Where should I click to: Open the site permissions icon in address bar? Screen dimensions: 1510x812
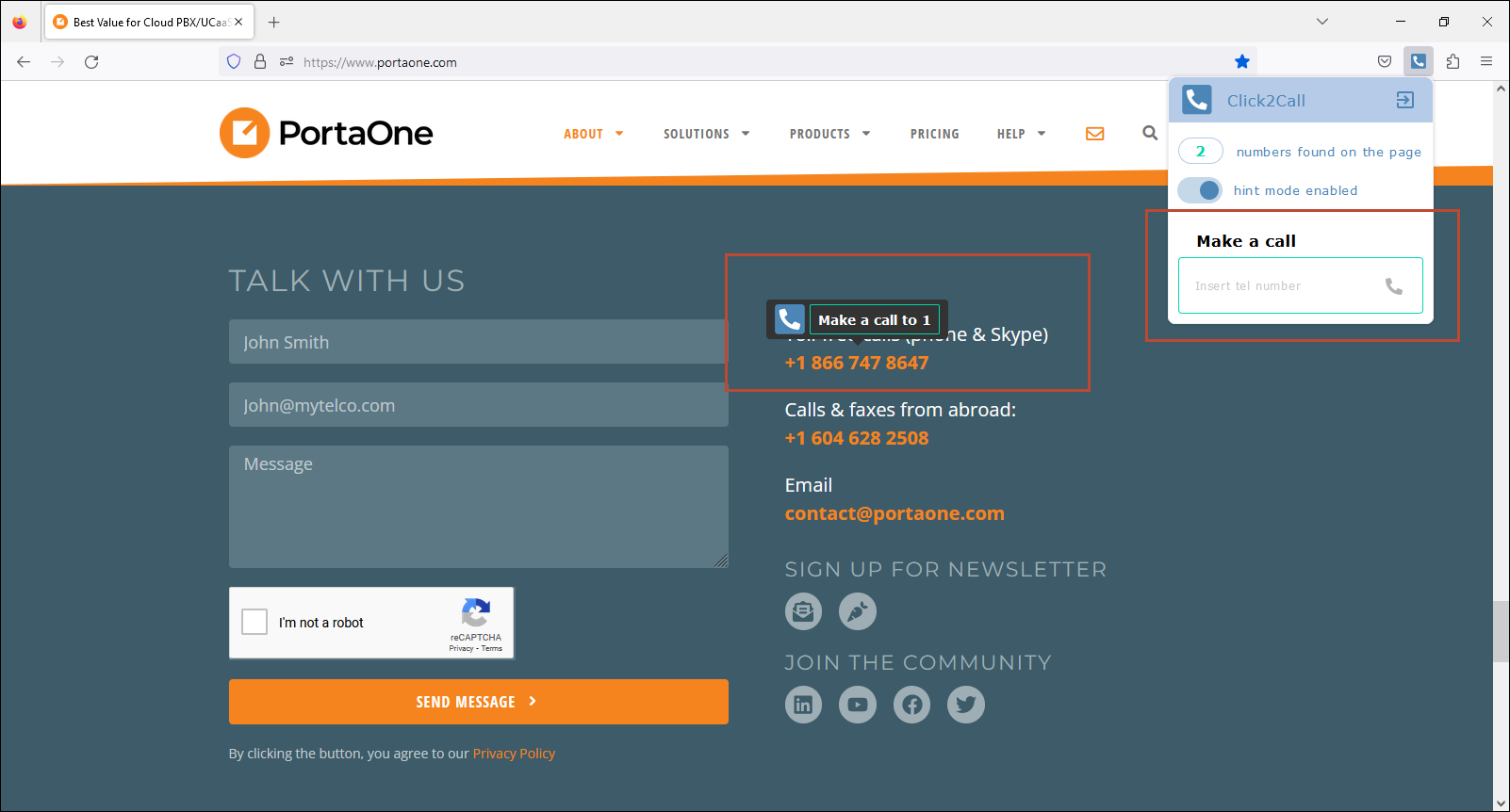(287, 62)
